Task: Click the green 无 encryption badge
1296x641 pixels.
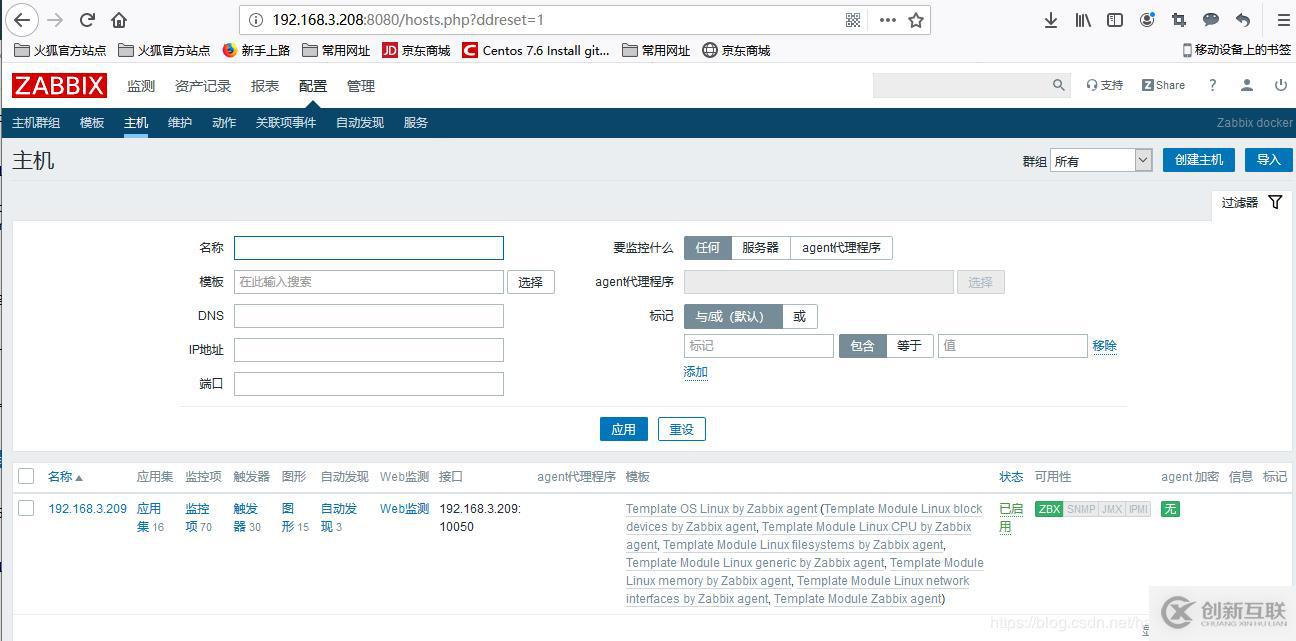Action: [x=1170, y=509]
